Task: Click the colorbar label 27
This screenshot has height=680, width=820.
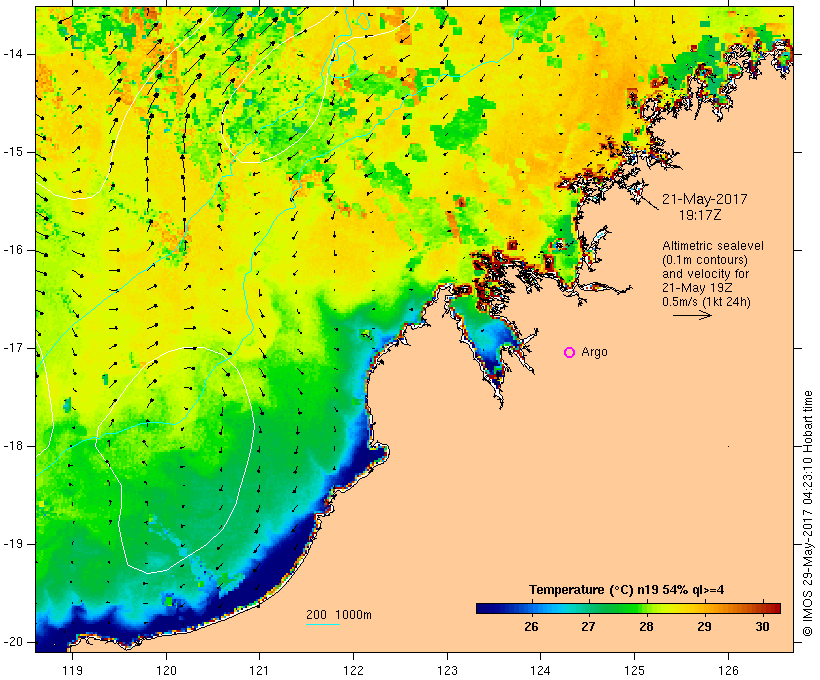Action: [588, 626]
